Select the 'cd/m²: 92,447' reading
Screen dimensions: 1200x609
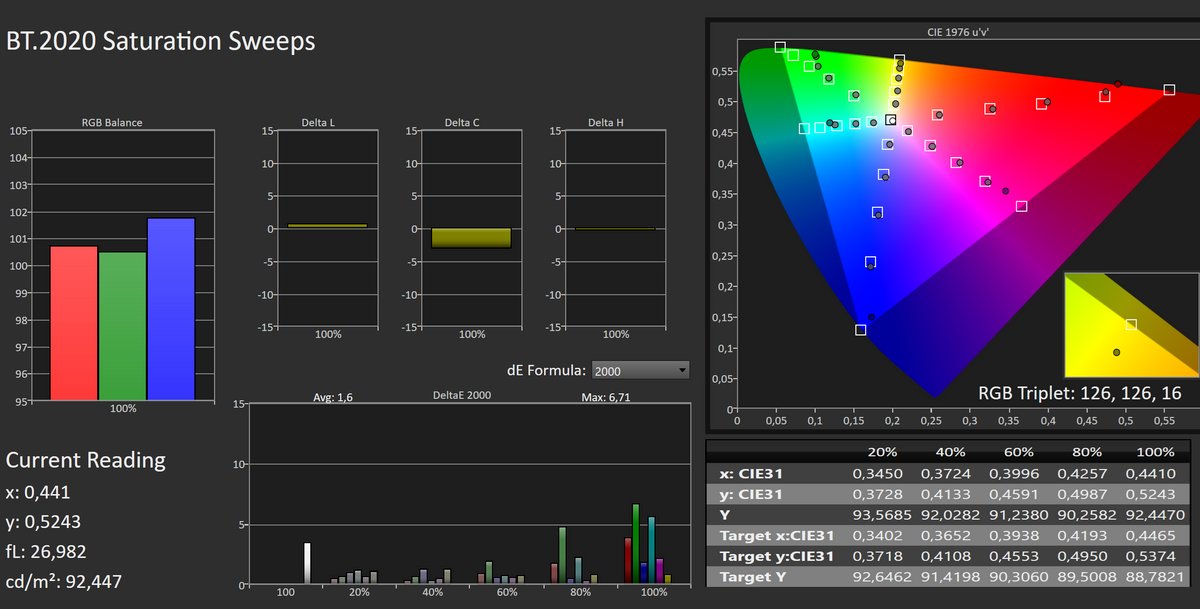(64, 580)
